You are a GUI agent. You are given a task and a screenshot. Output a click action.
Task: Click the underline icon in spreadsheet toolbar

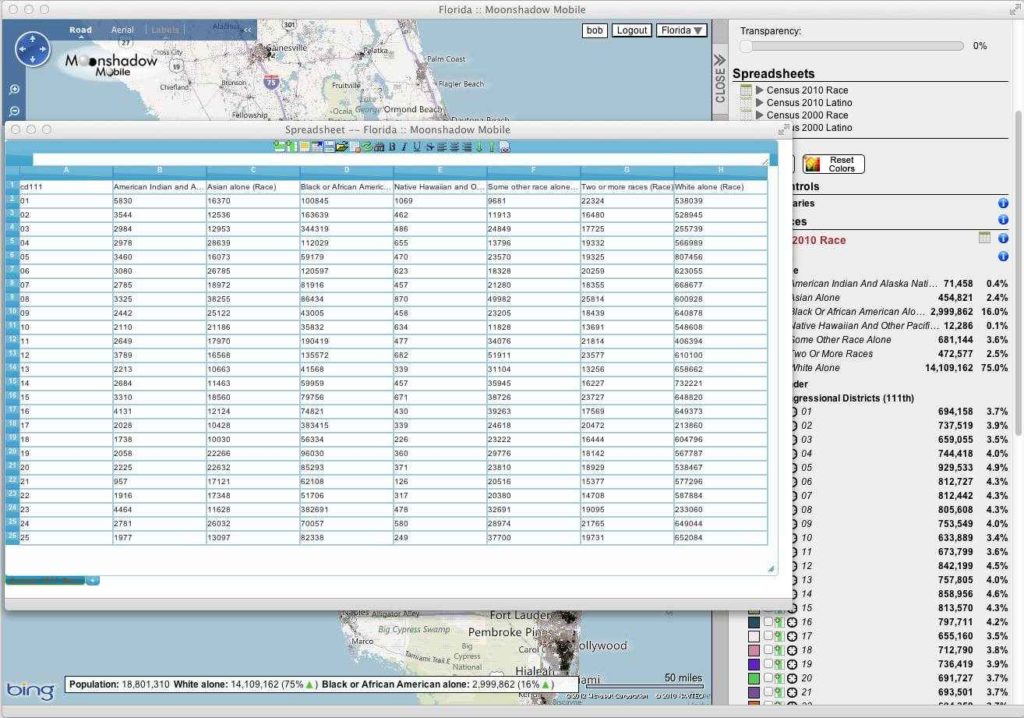click(x=416, y=147)
